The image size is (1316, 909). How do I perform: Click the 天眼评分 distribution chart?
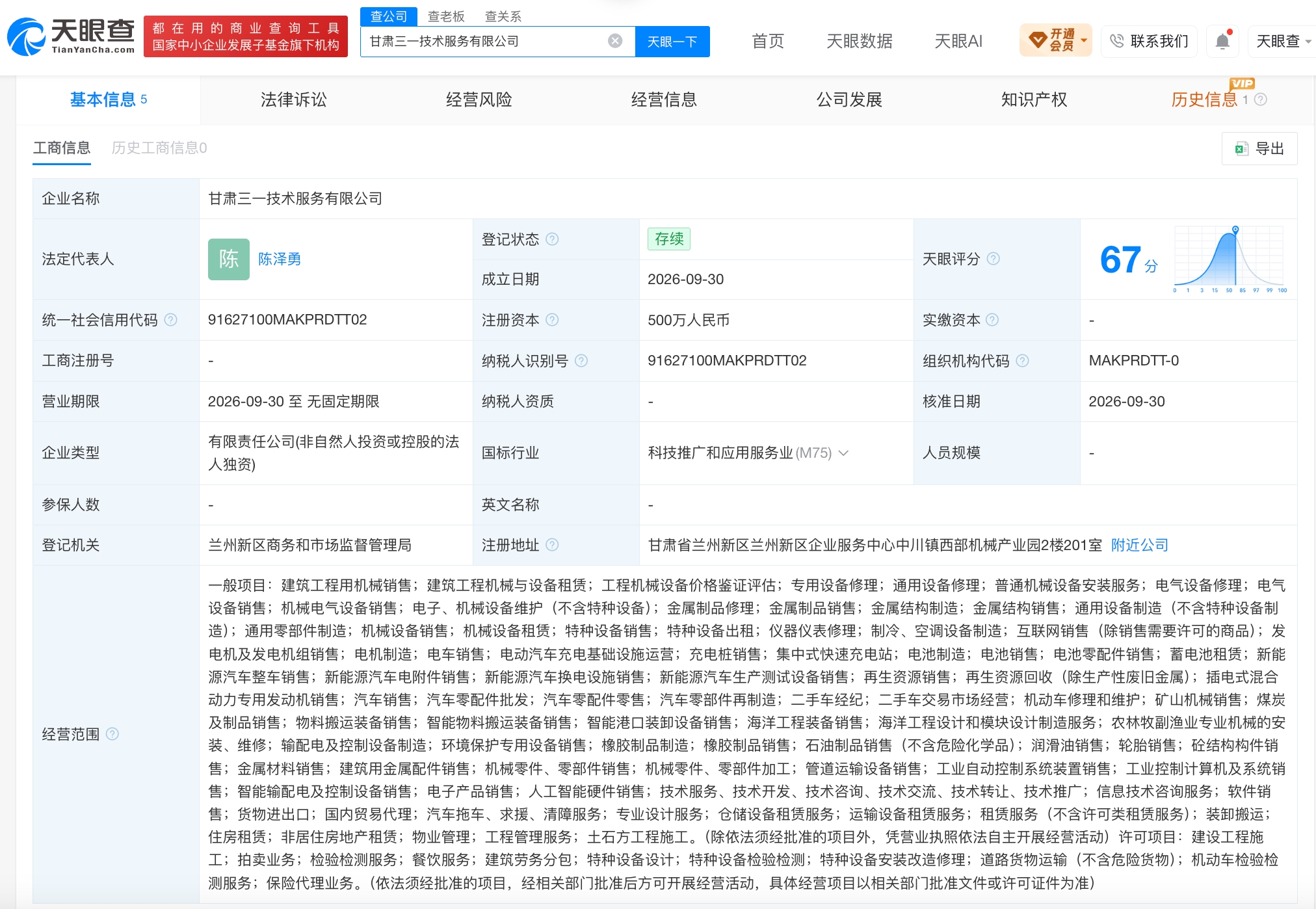(1230, 259)
